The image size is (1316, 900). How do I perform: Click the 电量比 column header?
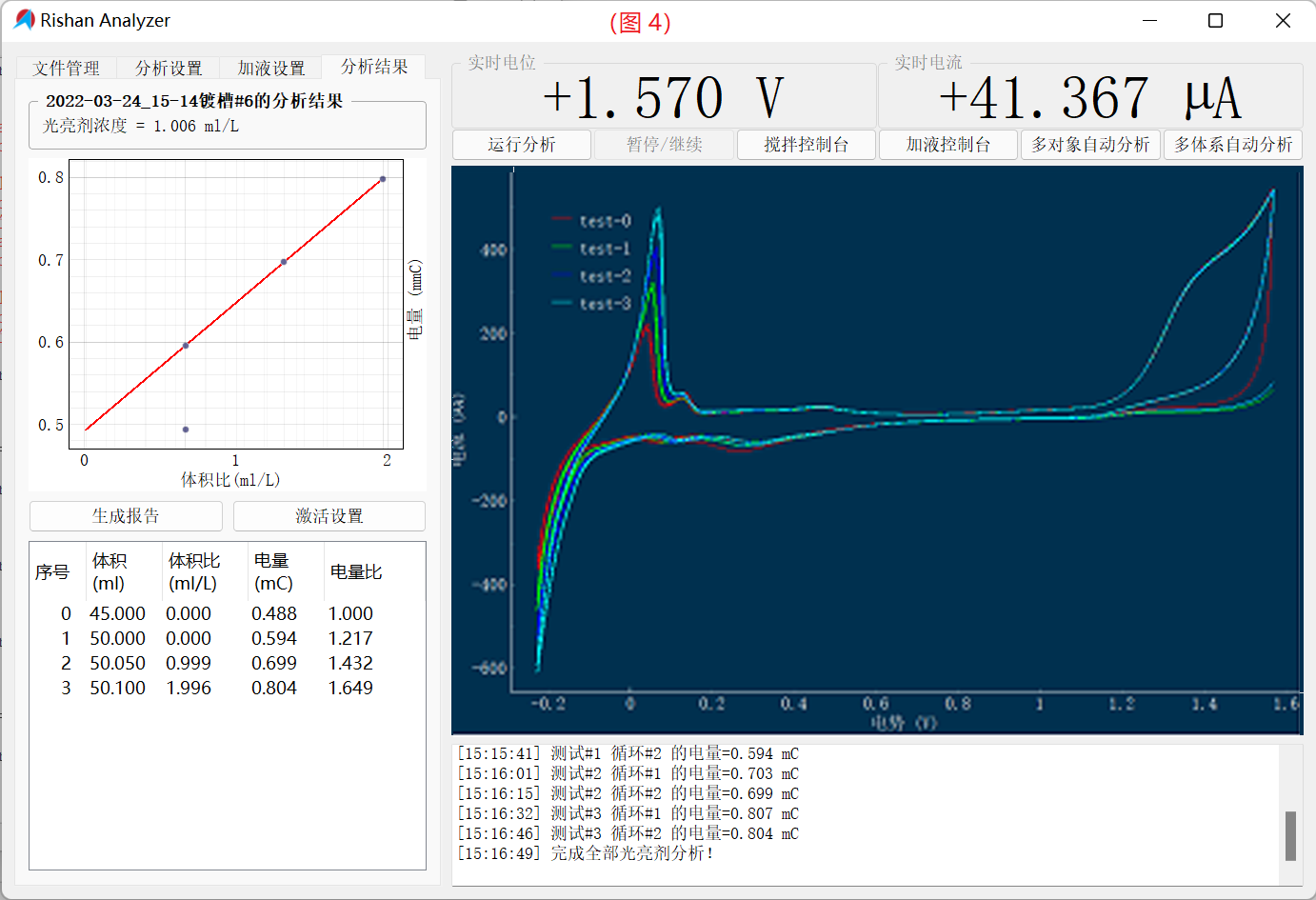(x=356, y=572)
